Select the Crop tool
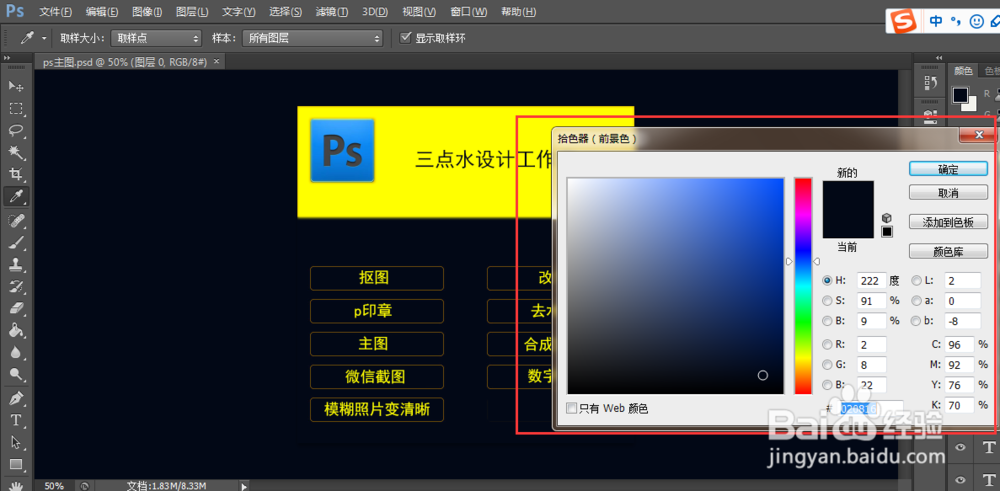Viewport: 1000px width, 491px height. [16, 174]
